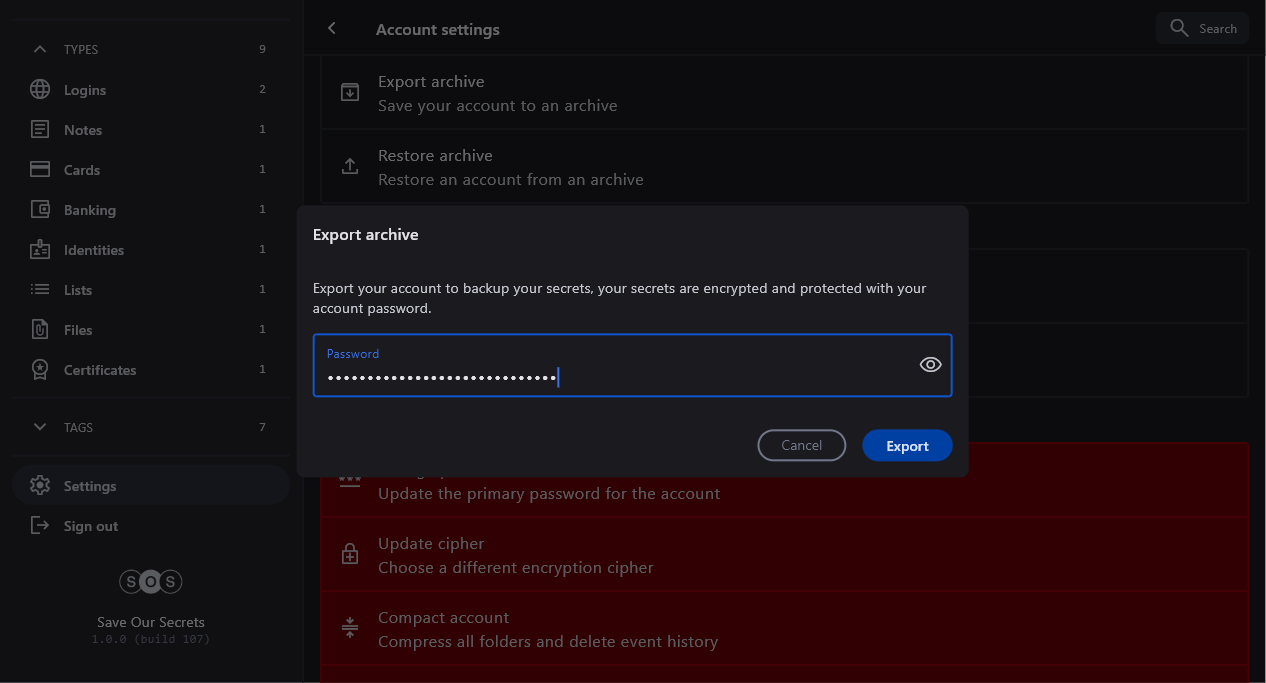Click the Notes icon in sidebar
The image size is (1266, 683).
(x=40, y=130)
